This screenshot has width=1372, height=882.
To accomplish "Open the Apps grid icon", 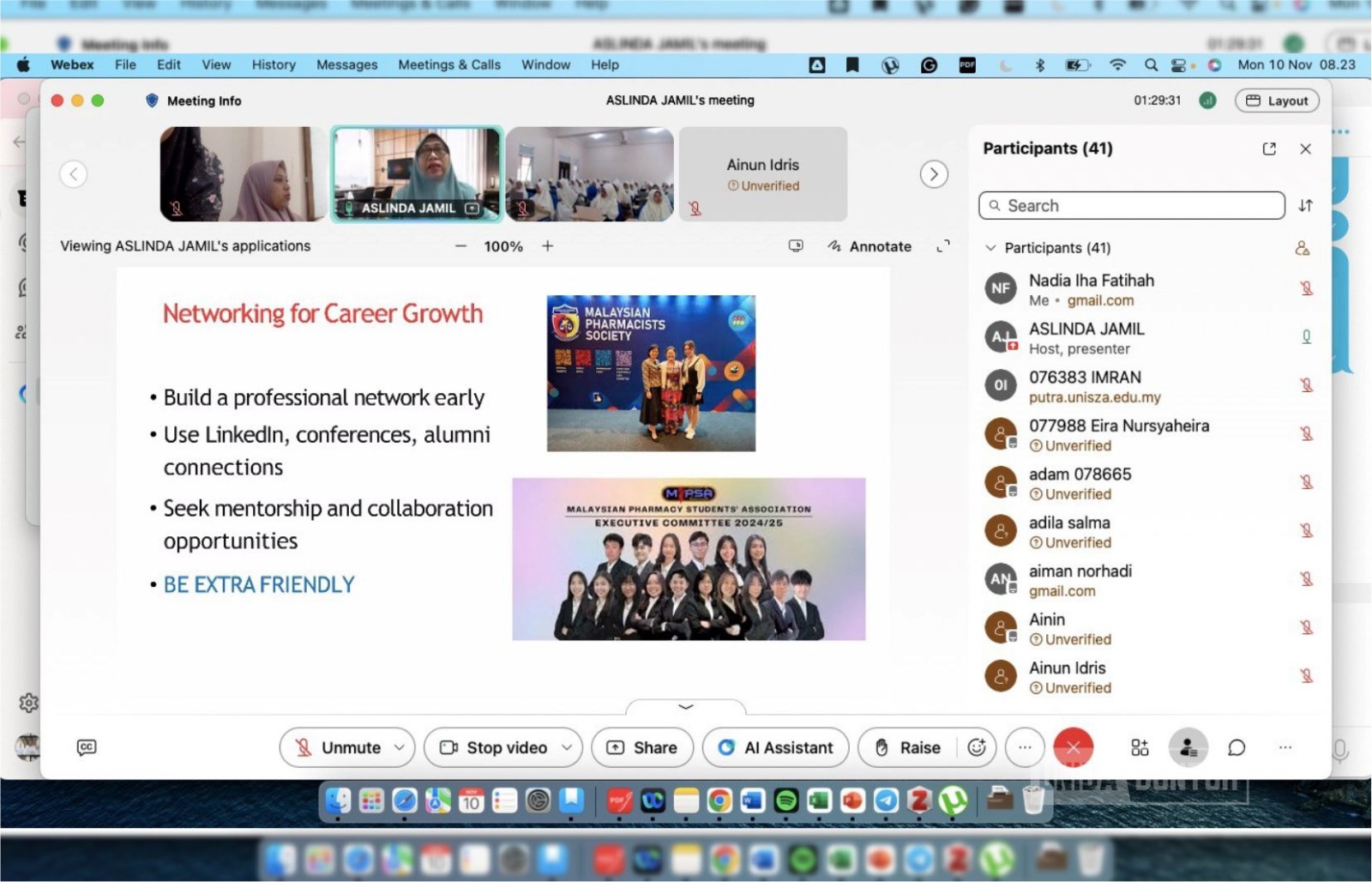I will pos(1140,747).
